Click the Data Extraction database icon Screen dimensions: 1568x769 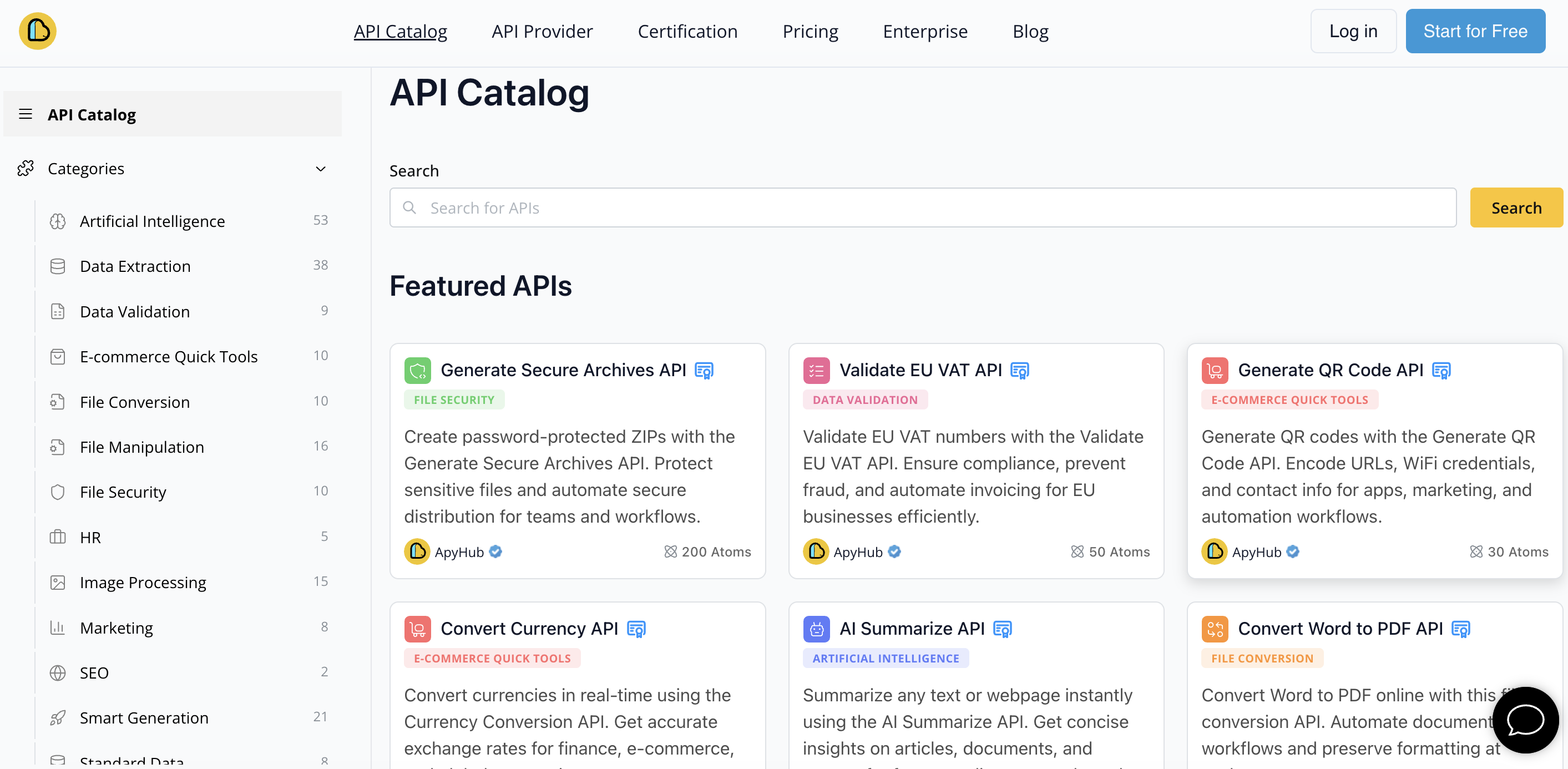click(58, 265)
